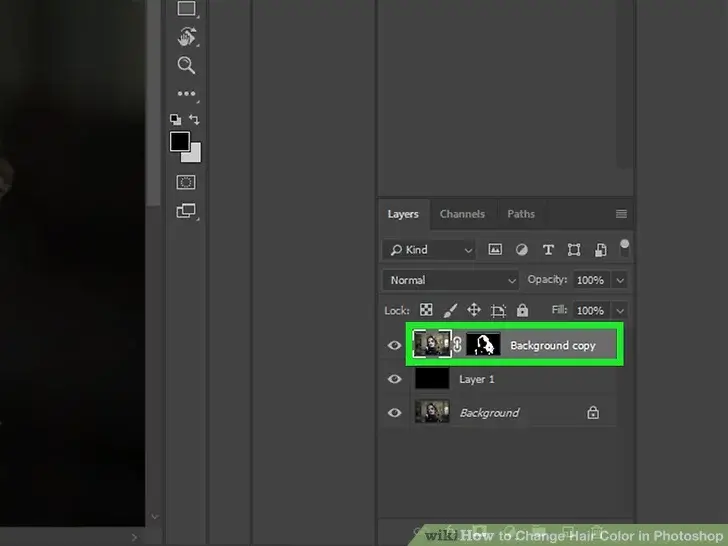Click the lock transparent pixels icon

click(426, 311)
